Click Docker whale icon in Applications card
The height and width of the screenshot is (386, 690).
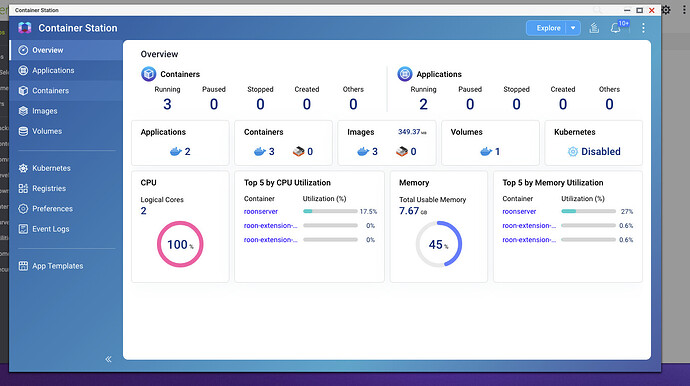click(176, 152)
